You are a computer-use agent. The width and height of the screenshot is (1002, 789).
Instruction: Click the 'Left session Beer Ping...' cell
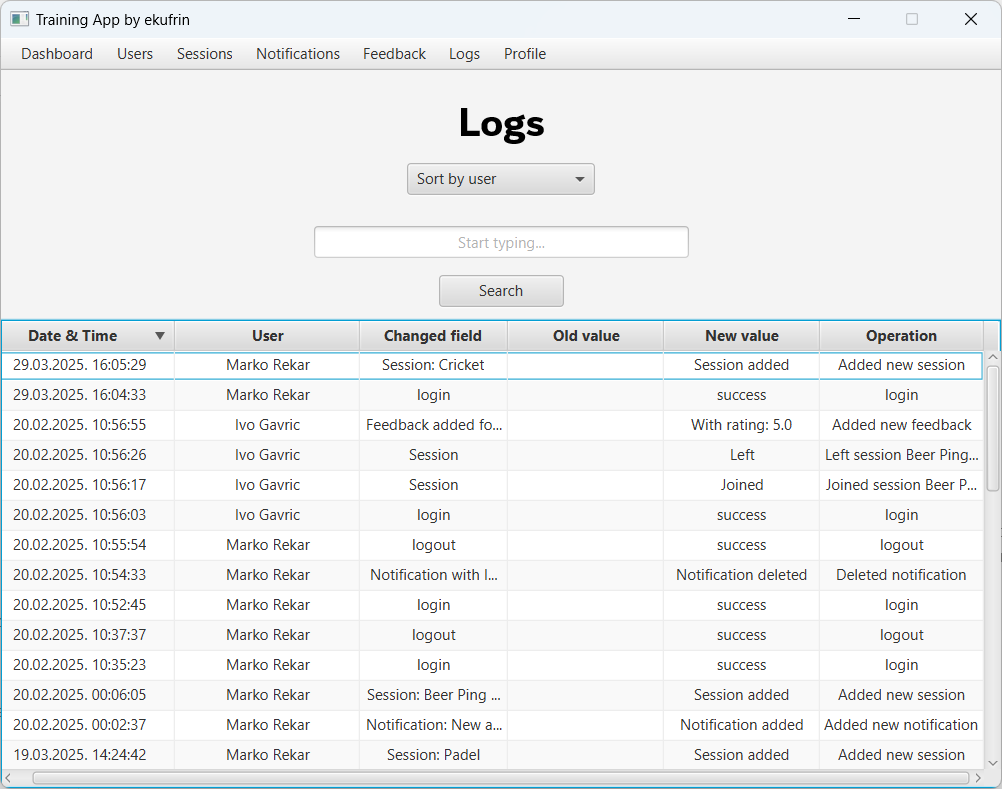(901, 455)
